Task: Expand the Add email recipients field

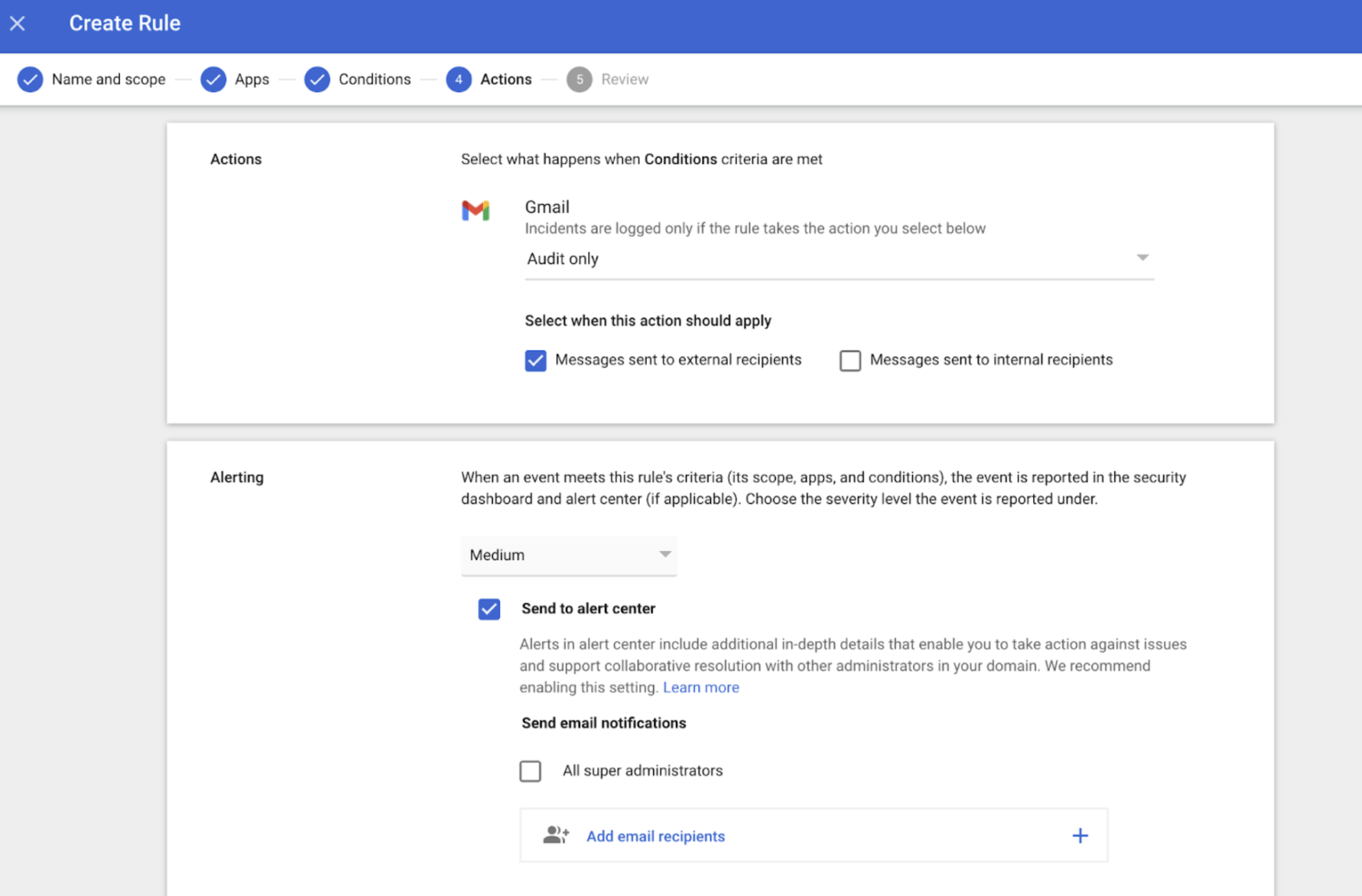Action: click(x=1078, y=835)
